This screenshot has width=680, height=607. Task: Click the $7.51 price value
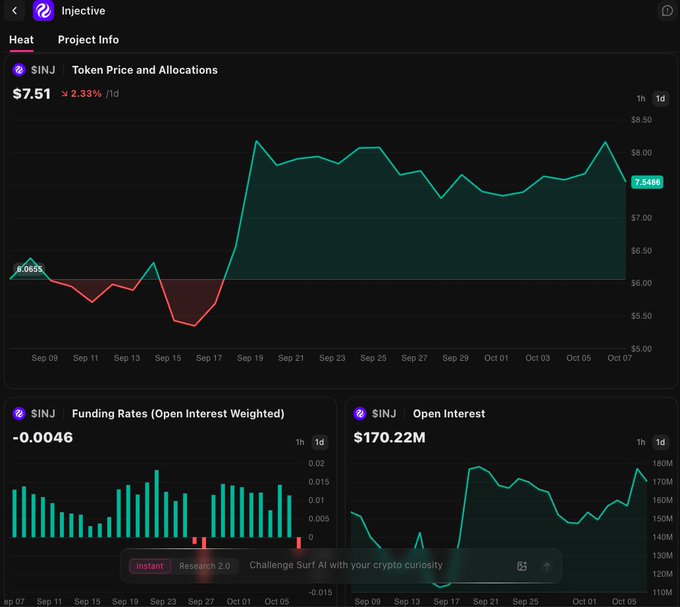point(32,94)
